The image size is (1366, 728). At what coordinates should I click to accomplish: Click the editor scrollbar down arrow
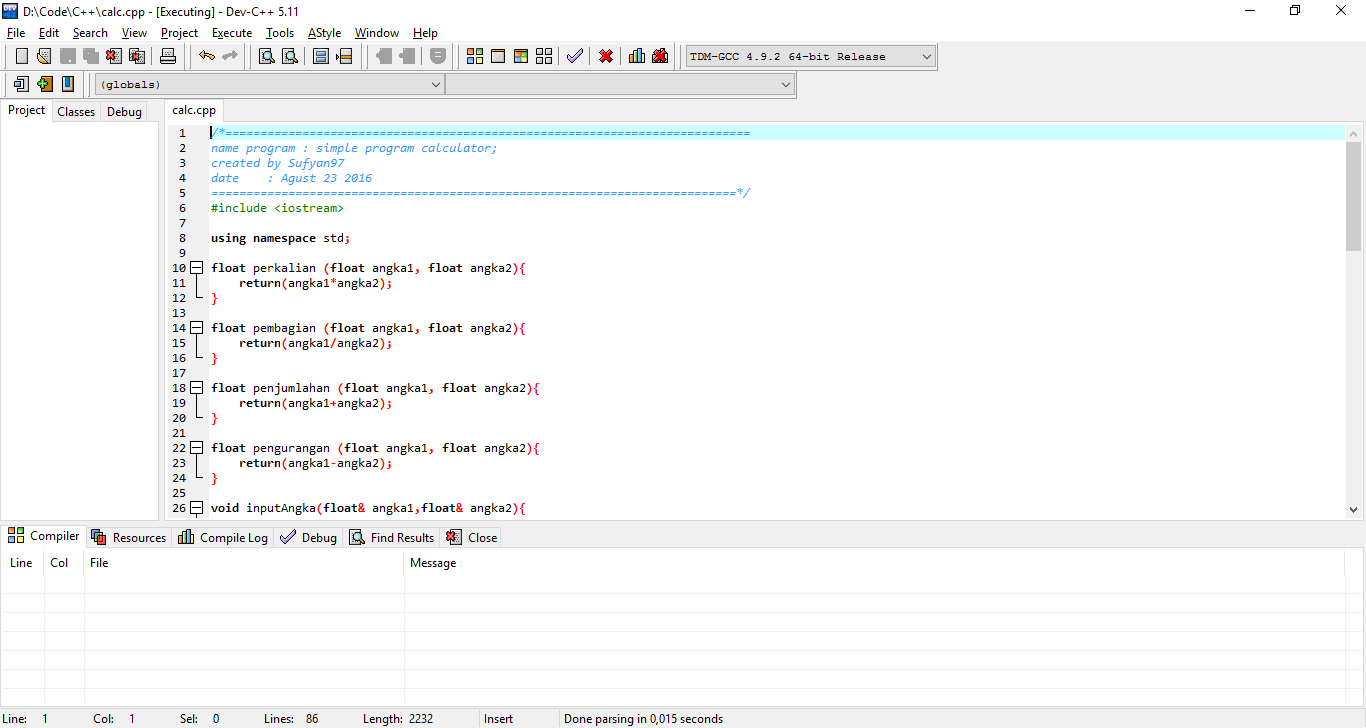[1354, 510]
